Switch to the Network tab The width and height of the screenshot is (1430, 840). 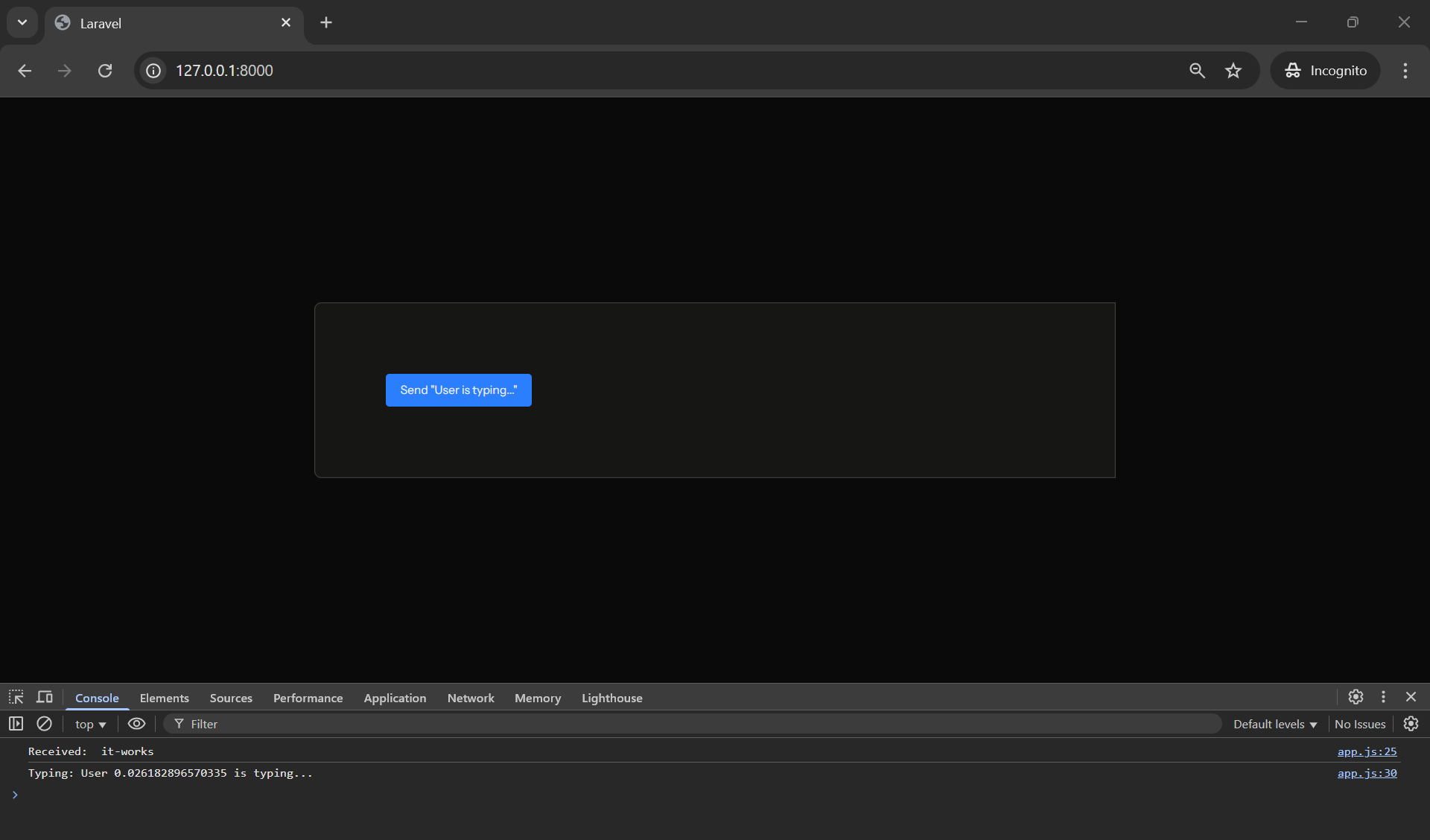point(470,699)
